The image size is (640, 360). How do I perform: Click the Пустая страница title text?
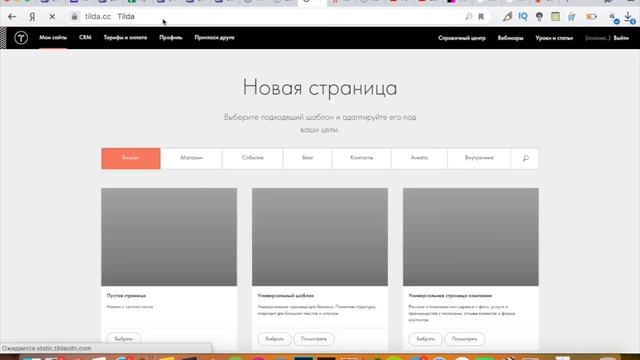126,296
